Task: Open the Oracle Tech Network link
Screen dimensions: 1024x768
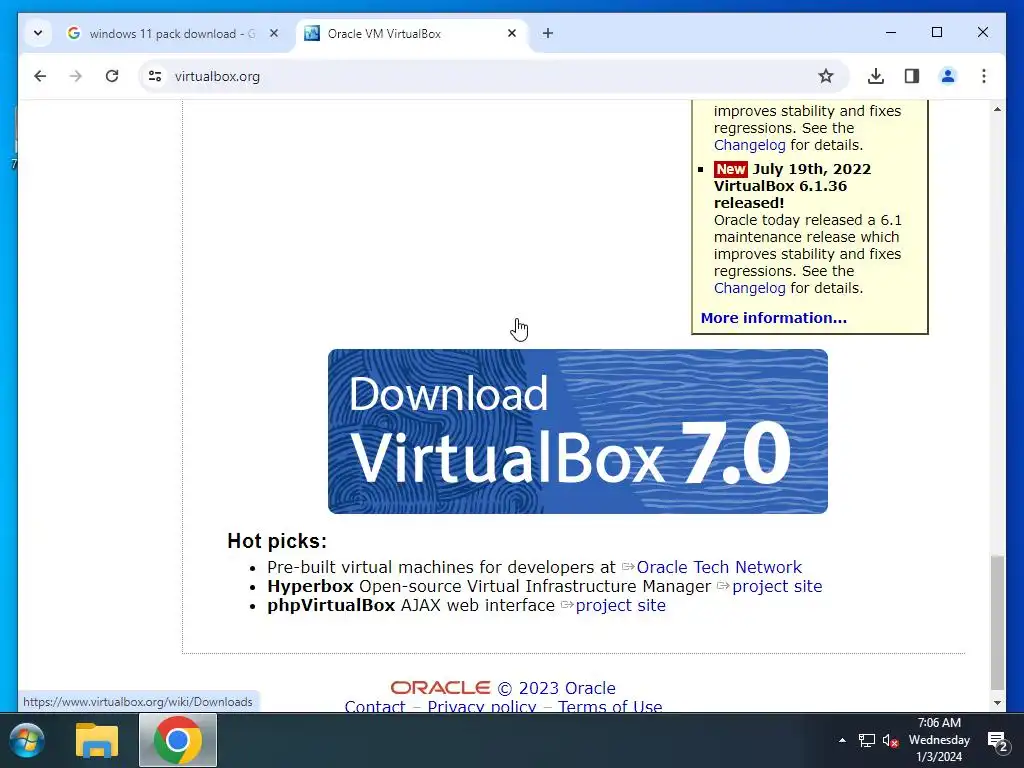Action: (x=719, y=567)
